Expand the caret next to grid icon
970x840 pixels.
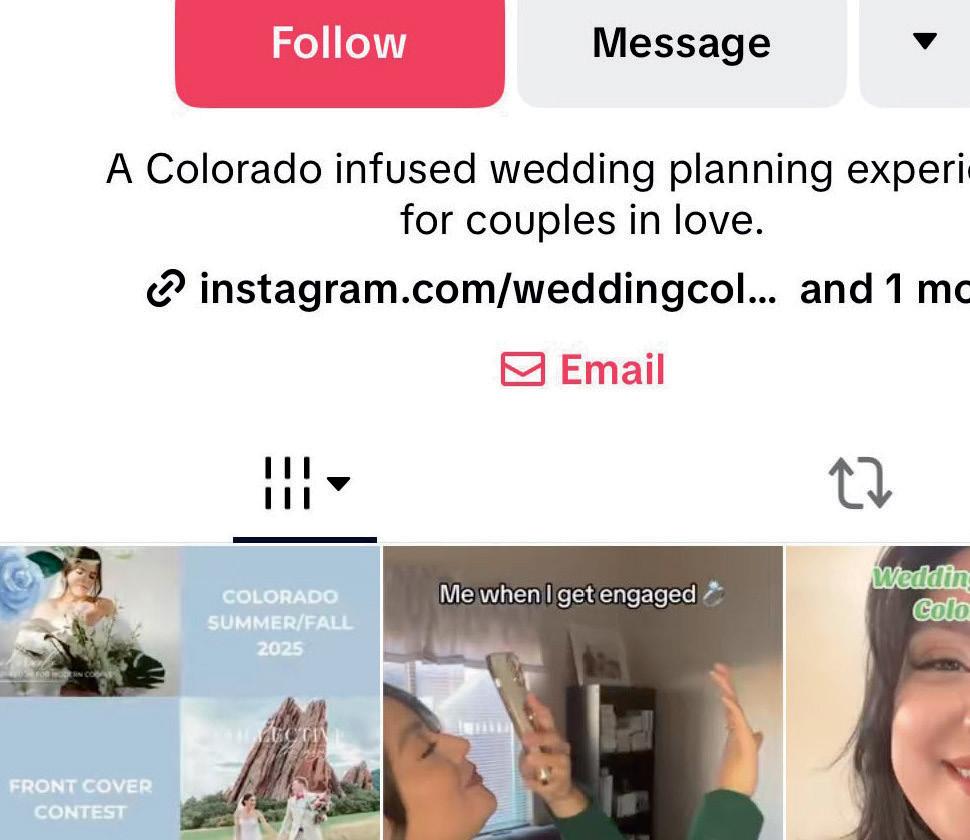pos(338,483)
